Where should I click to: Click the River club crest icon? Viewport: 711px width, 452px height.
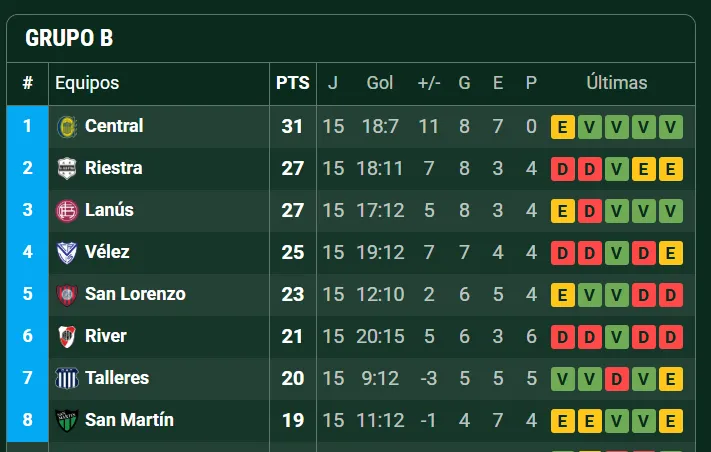coord(66,337)
